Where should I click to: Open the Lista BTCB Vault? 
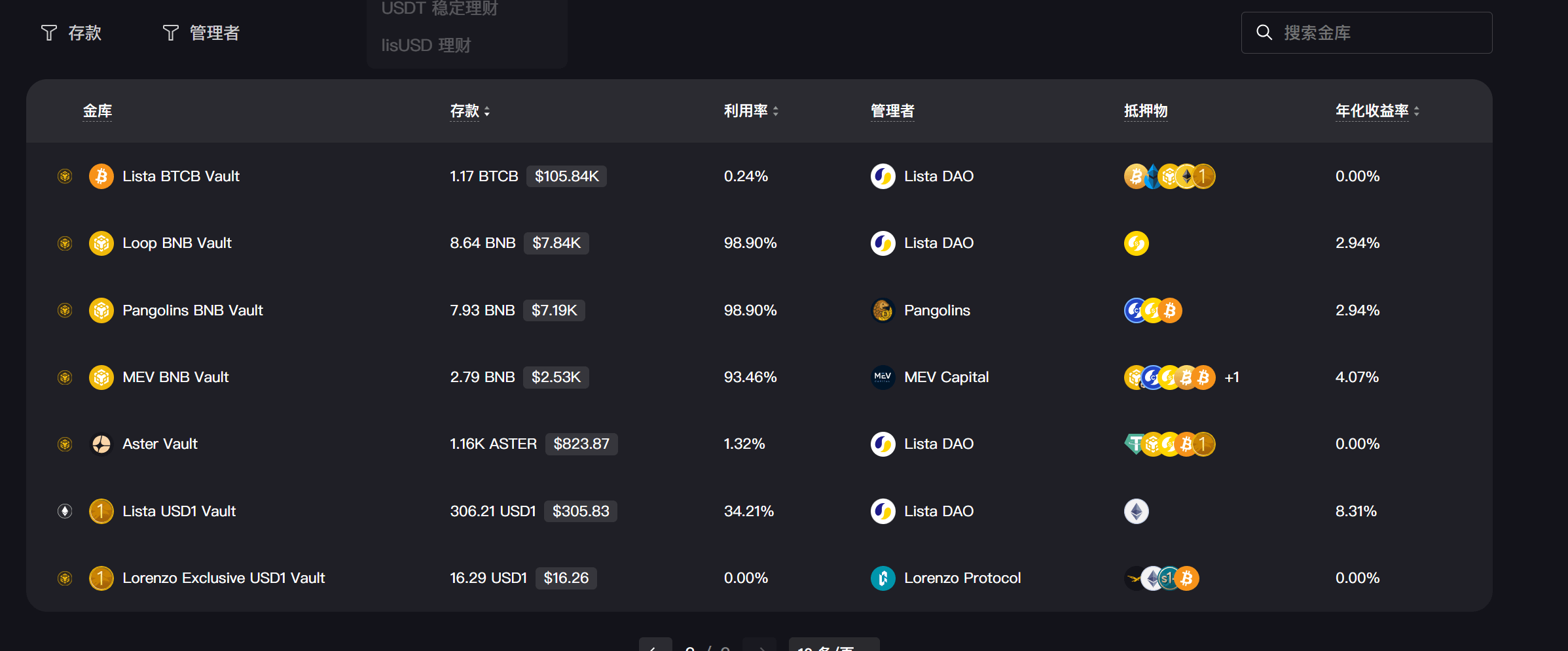click(181, 176)
